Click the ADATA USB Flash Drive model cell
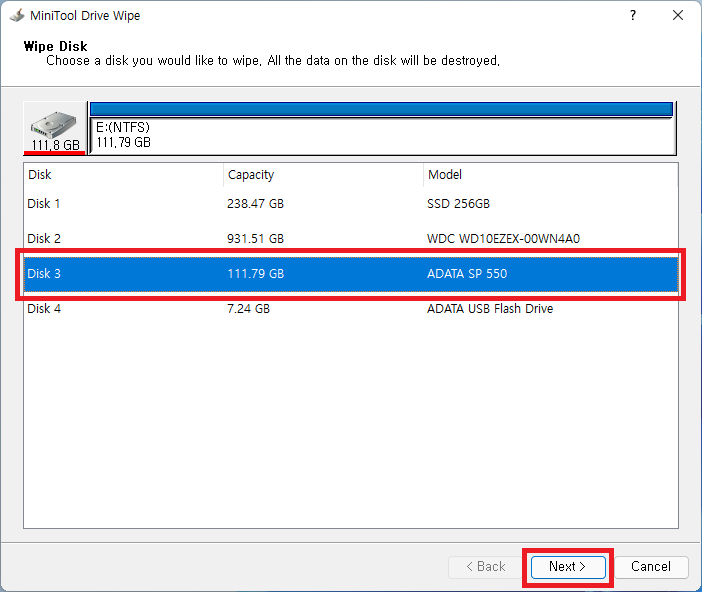The width and height of the screenshot is (702, 592). 490,309
